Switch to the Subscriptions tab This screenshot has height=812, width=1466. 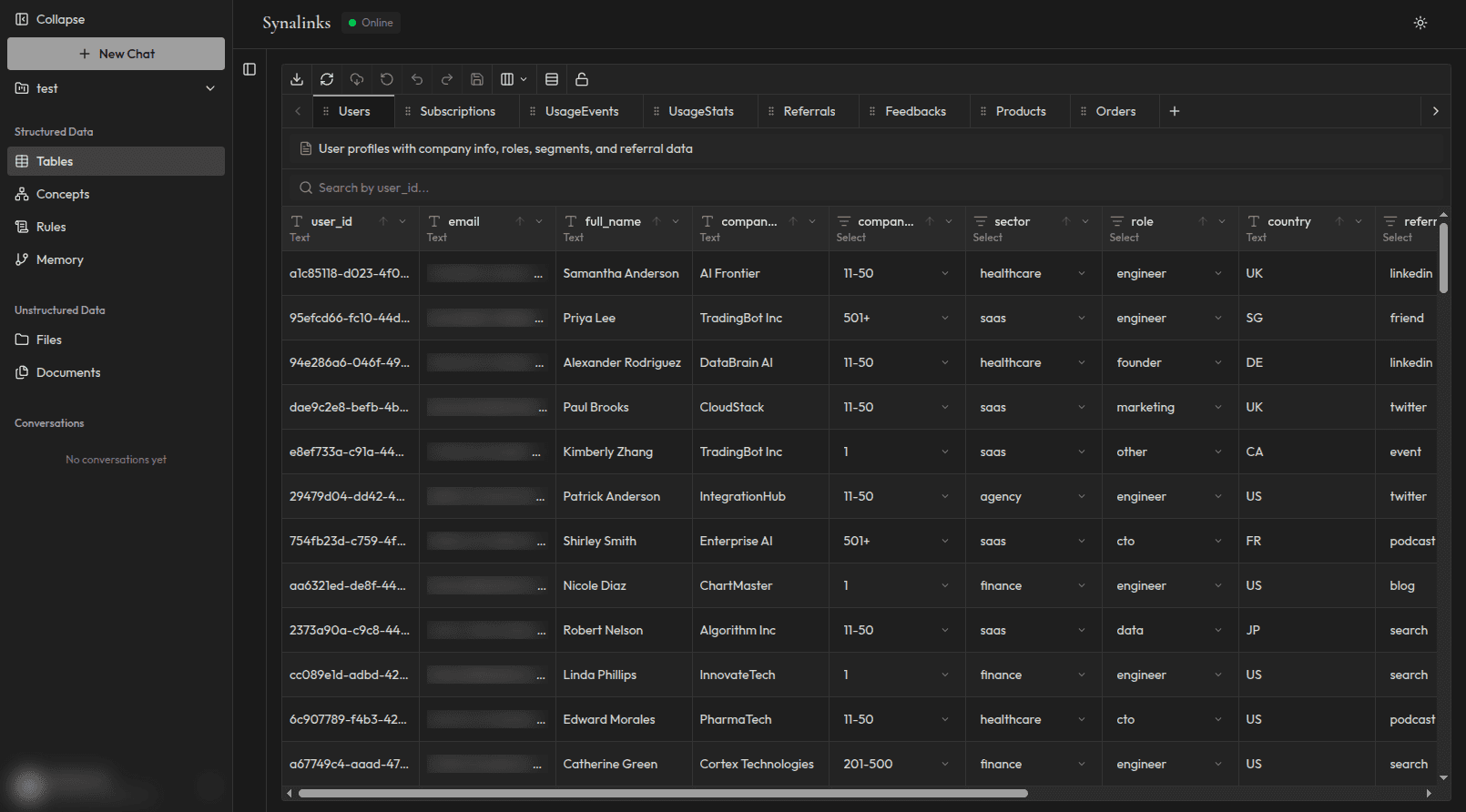457,111
